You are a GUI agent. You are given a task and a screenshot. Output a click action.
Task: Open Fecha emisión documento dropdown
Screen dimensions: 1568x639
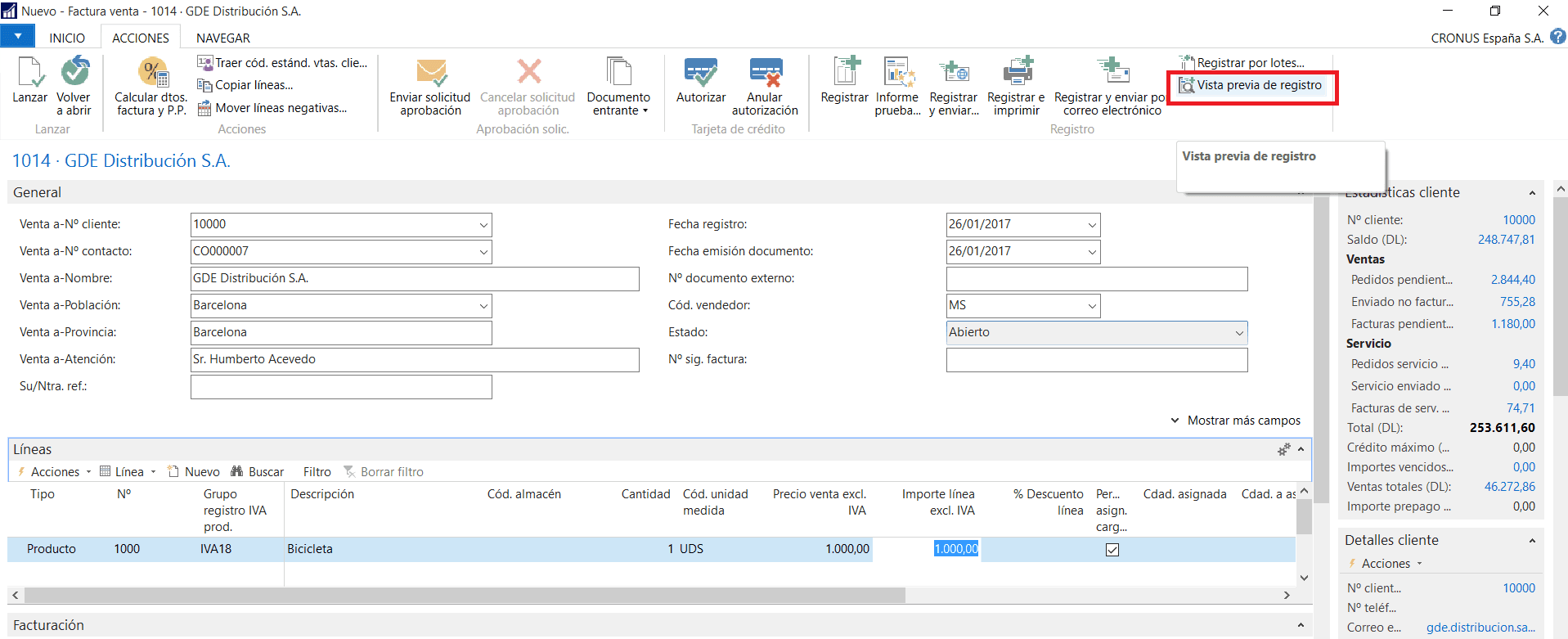click(x=1092, y=252)
